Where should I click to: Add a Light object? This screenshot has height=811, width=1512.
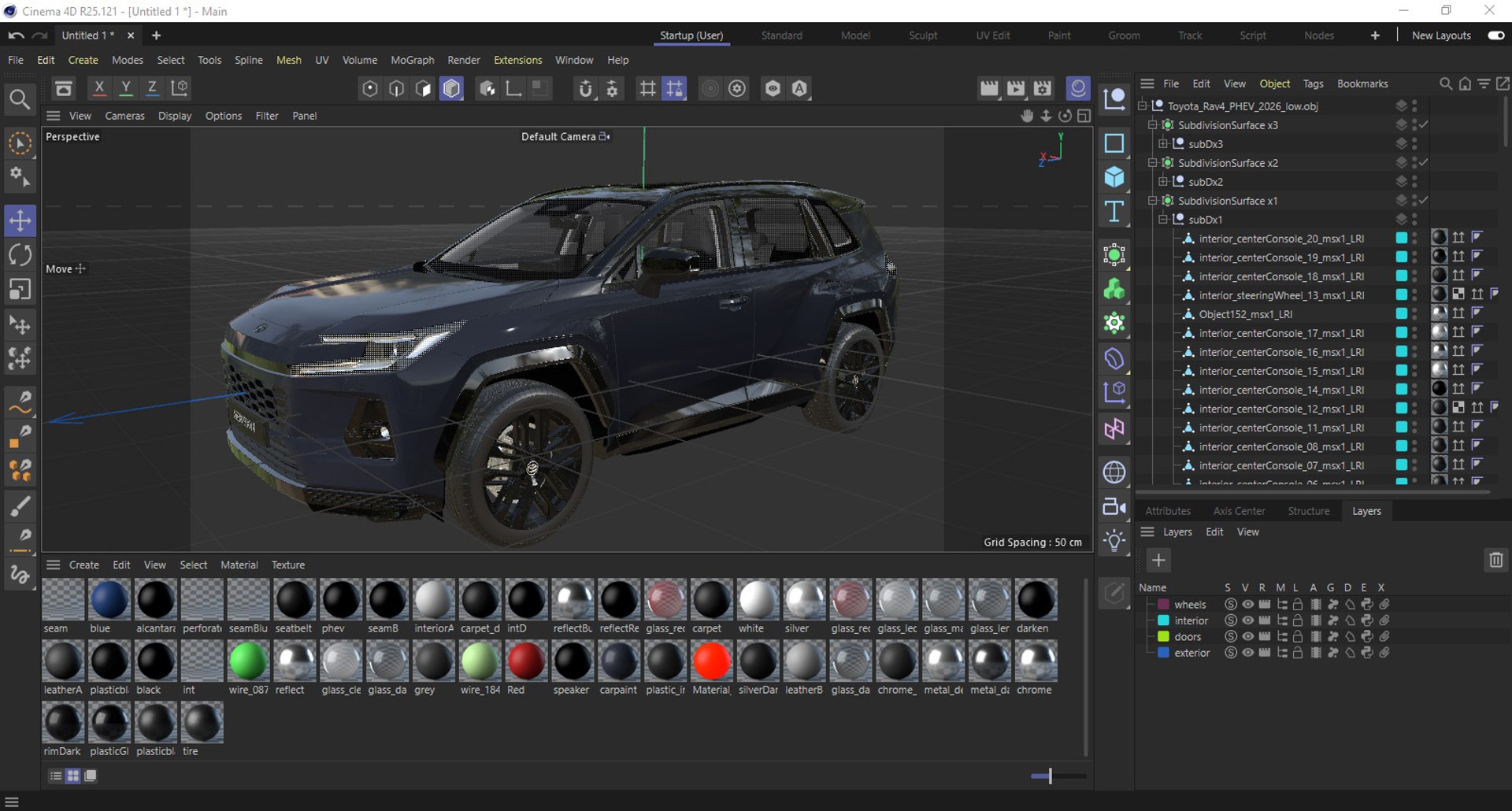1114,541
